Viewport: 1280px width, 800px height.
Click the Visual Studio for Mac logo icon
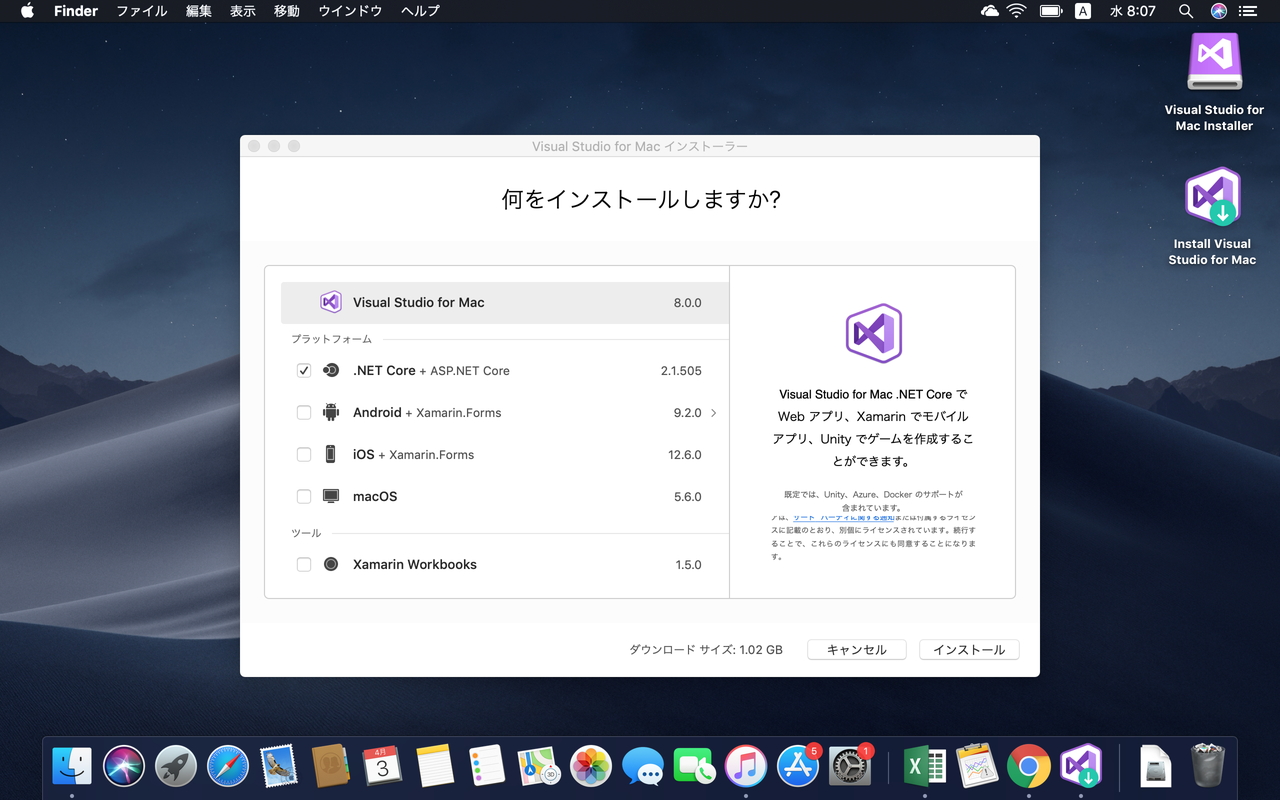(x=333, y=302)
